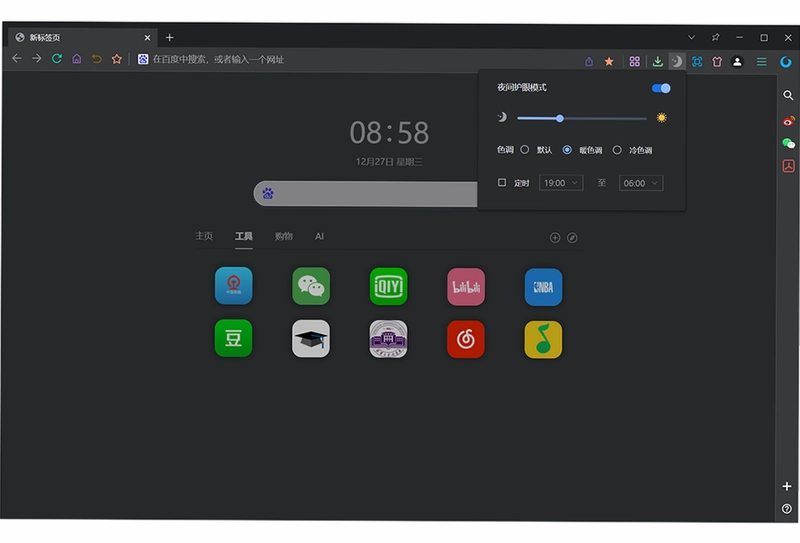Click the Baidu paw icon in address bar
Image resolution: width=800 pixels, height=543 pixels.
pos(143,59)
